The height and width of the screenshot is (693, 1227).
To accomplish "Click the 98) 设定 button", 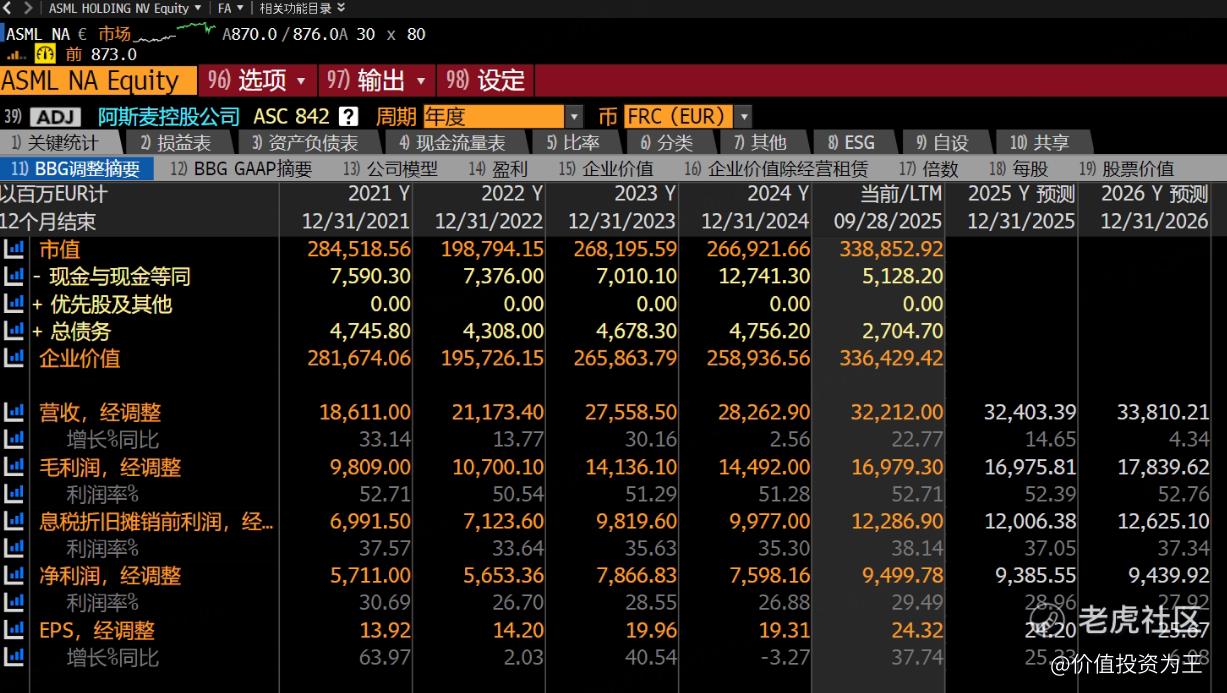I will [486, 80].
